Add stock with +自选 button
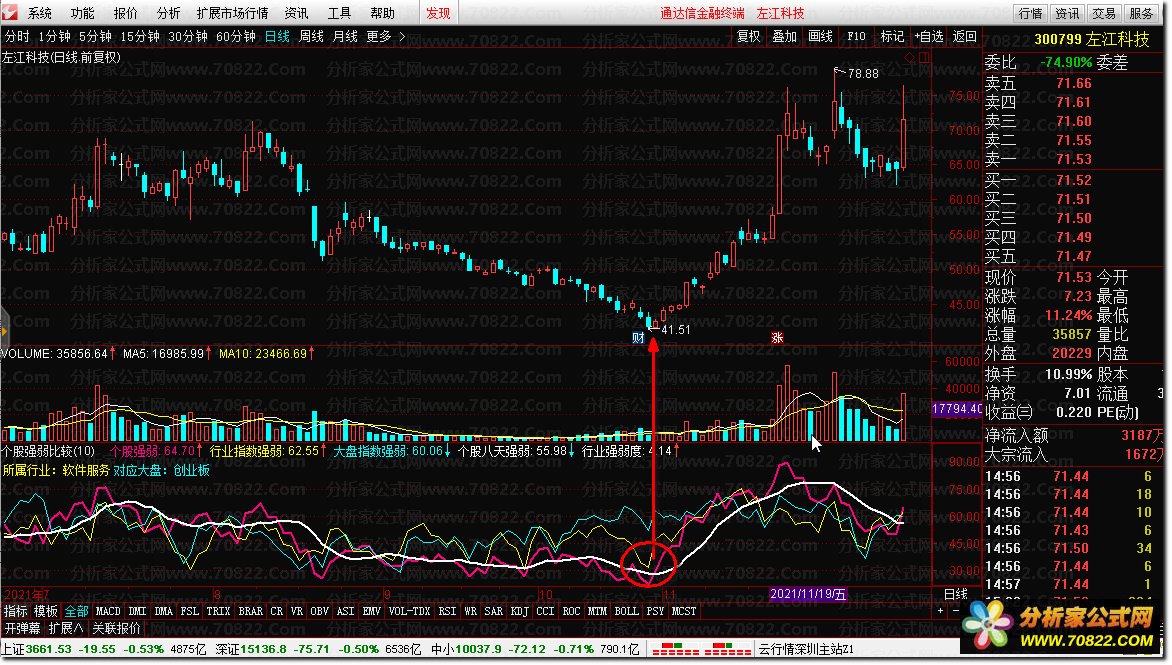The image size is (1172, 665). click(x=928, y=36)
